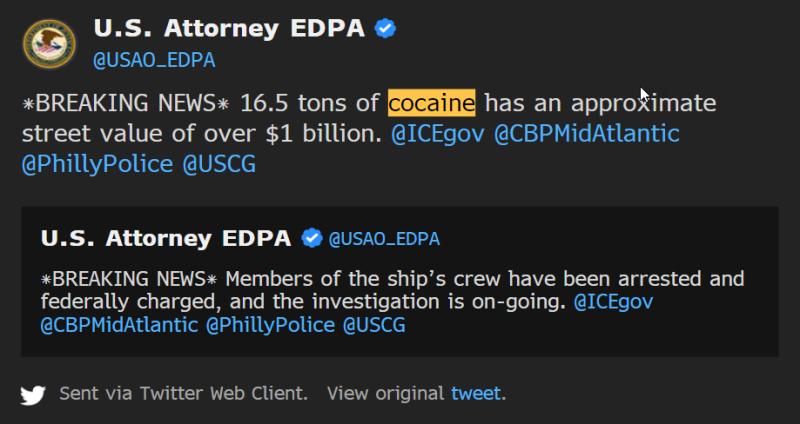Open the @ICEgov mention in the main tweet
The image size is (800, 424).
[x=439, y=133]
